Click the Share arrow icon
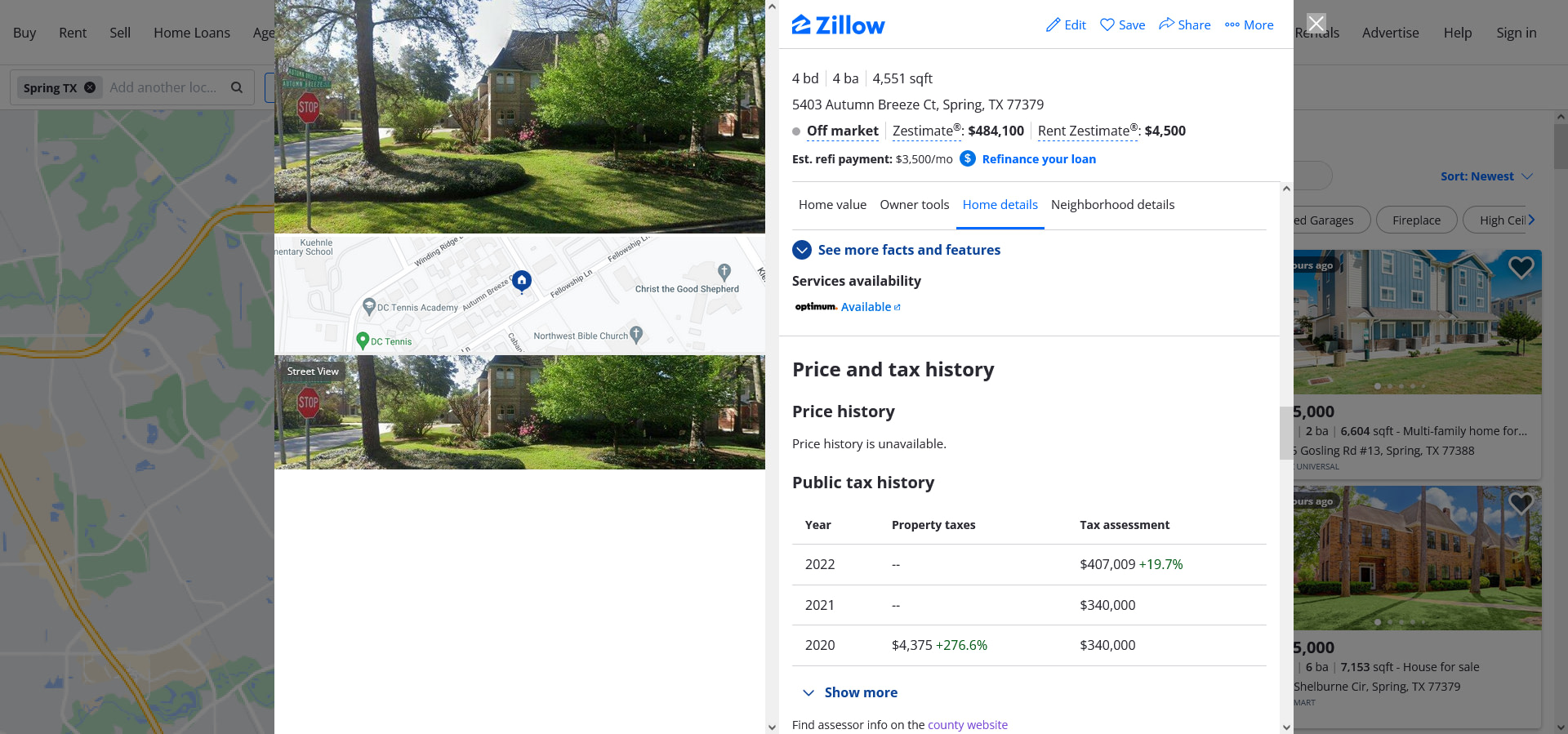 (x=1167, y=24)
